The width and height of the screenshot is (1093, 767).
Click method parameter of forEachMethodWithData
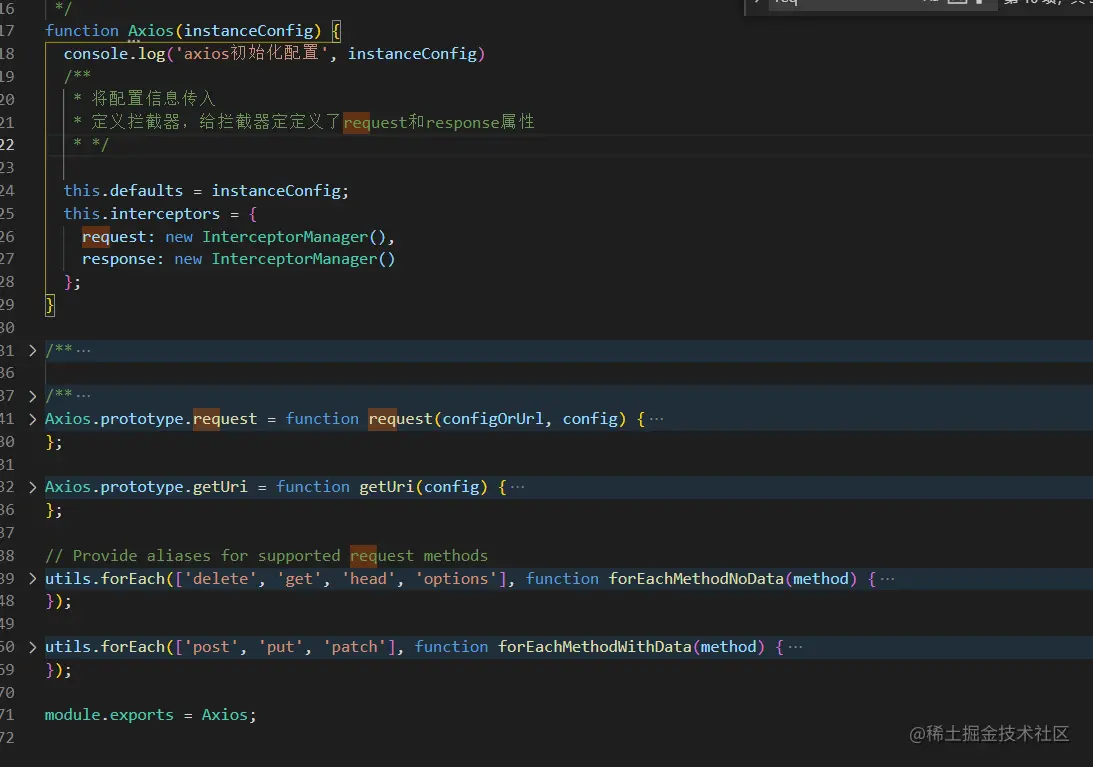coord(728,647)
